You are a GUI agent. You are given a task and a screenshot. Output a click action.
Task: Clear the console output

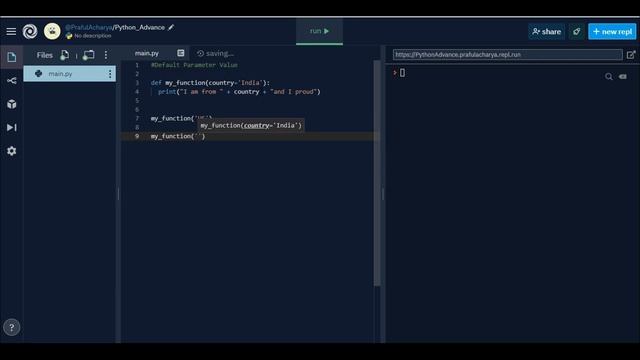click(x=622, y=77)
